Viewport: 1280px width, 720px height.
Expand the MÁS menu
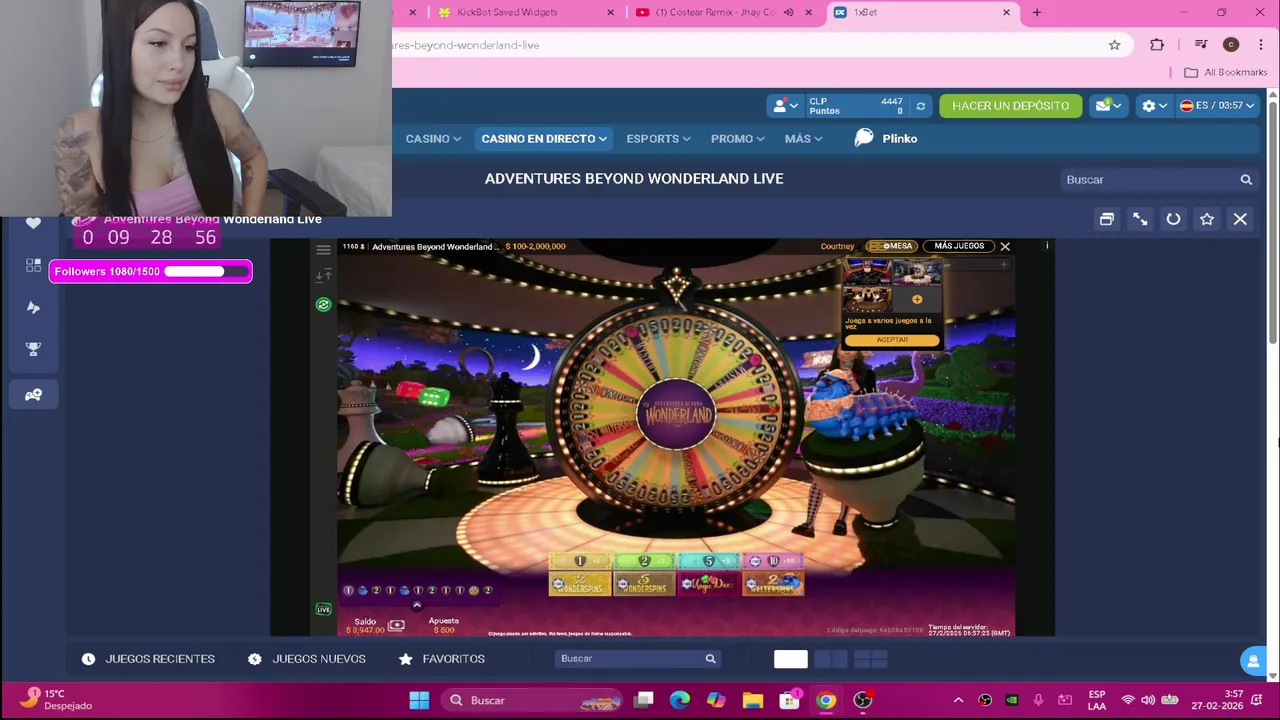pyautogui.click(x=803, y=139)
